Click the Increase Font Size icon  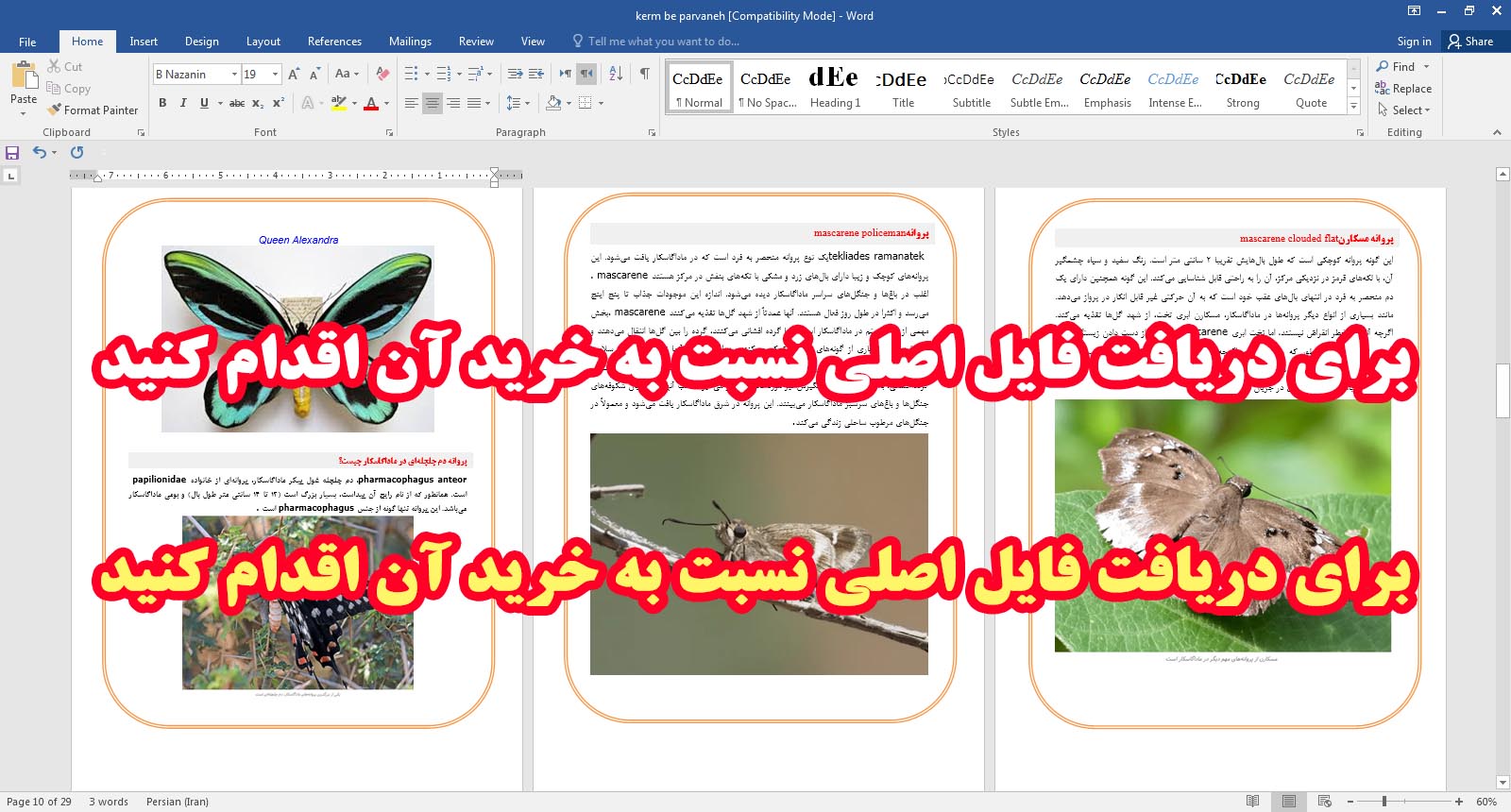[294, 74]
